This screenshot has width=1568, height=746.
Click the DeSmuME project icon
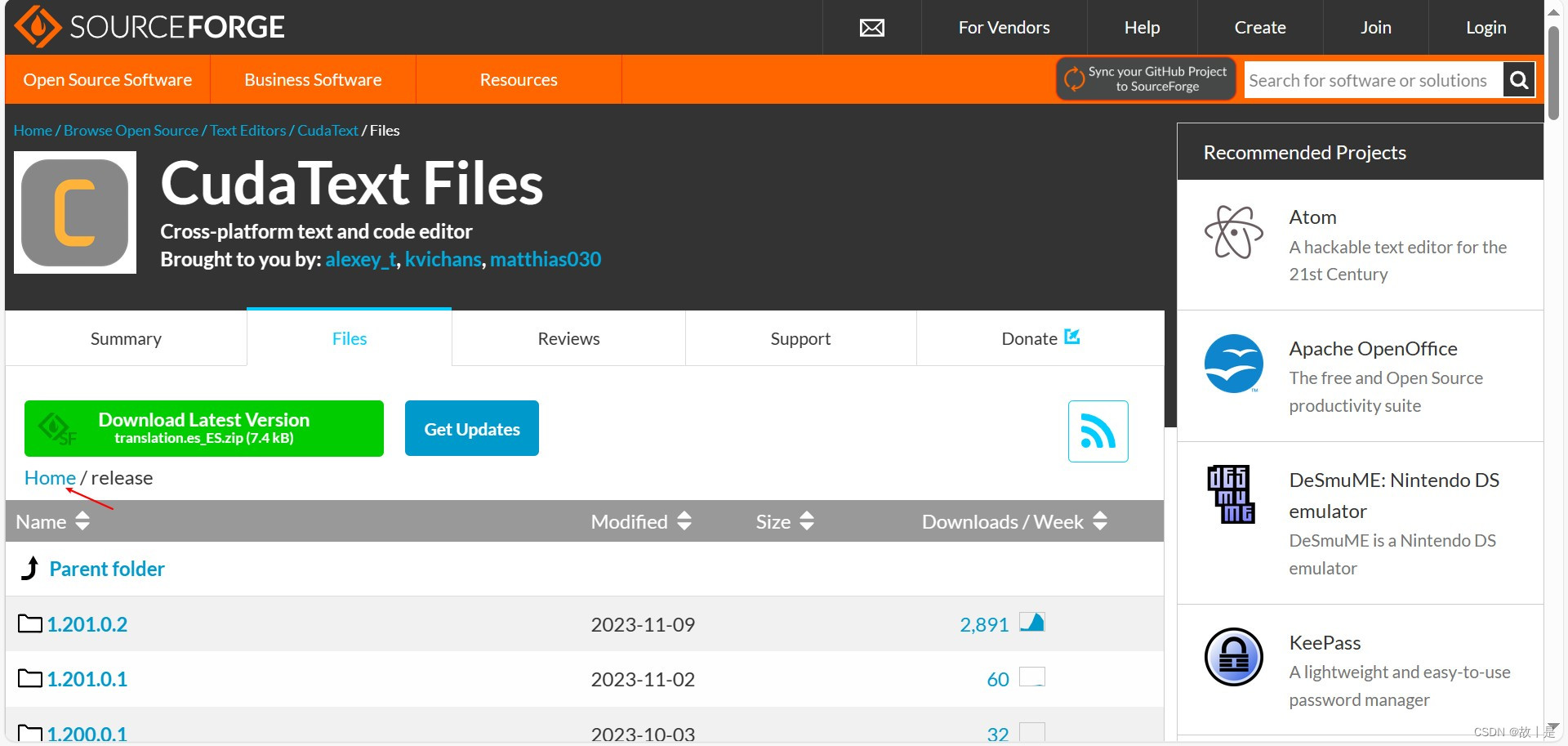tap(1232, 494)
